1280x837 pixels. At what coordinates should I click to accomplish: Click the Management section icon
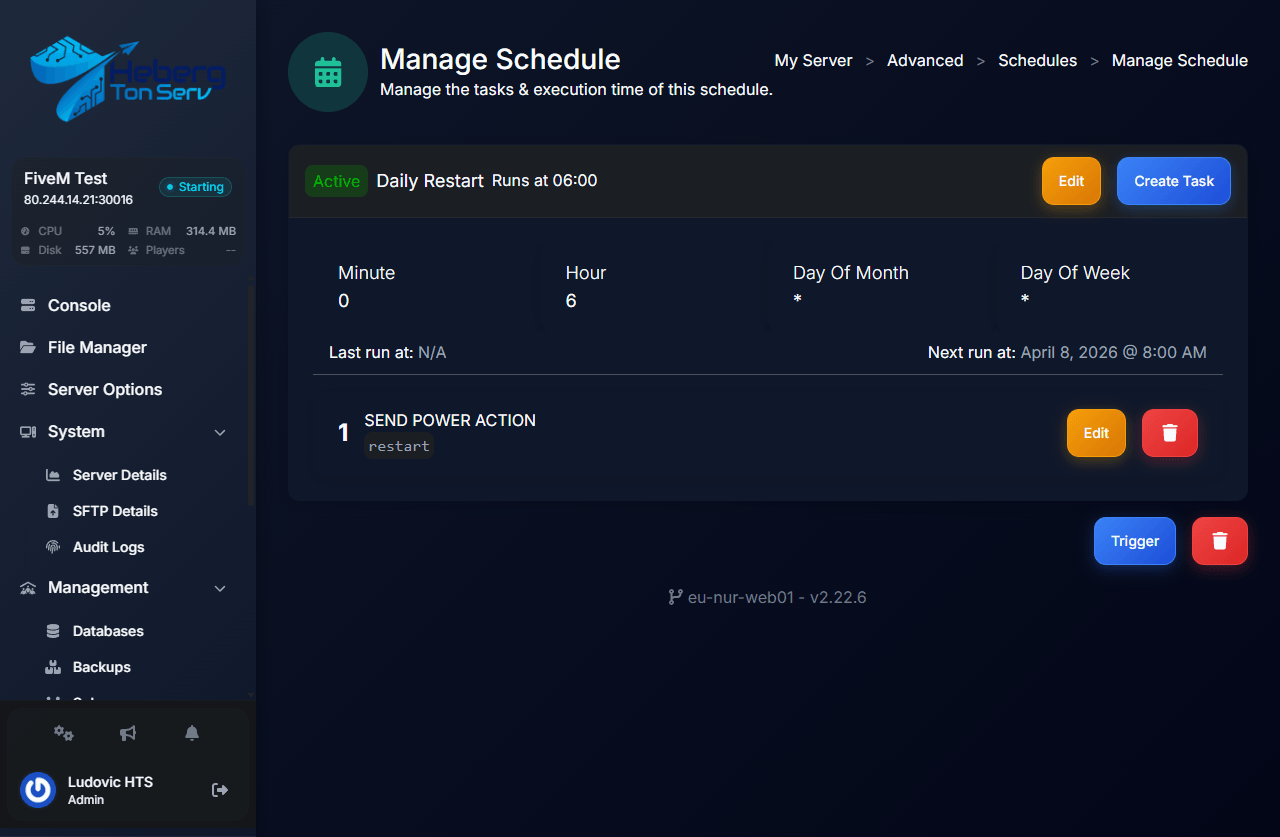click(28, 588)
